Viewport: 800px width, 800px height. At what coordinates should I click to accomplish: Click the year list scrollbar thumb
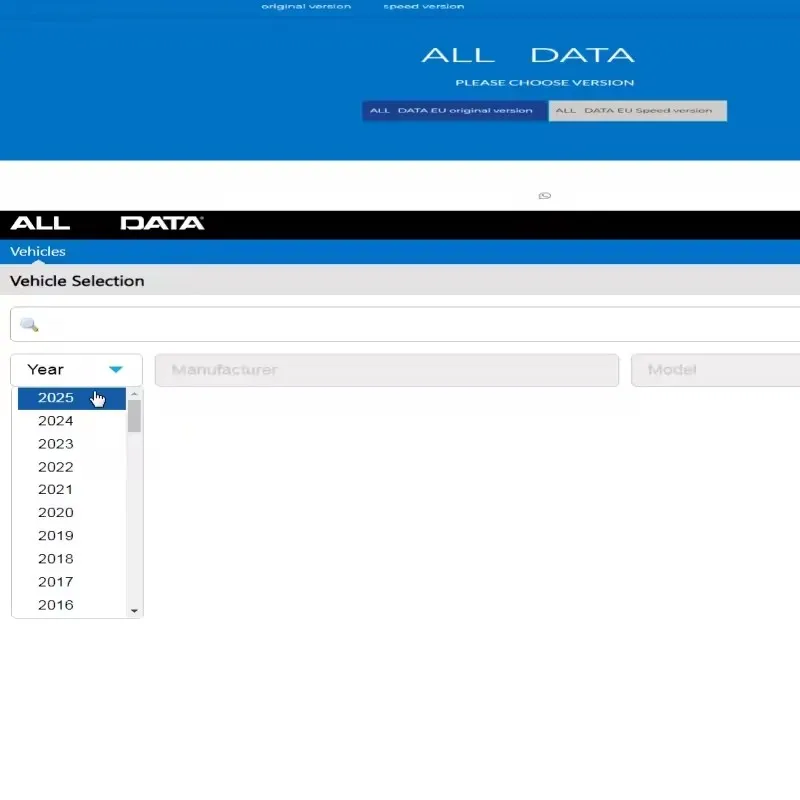pyautogui.click(x=134, y=416)
